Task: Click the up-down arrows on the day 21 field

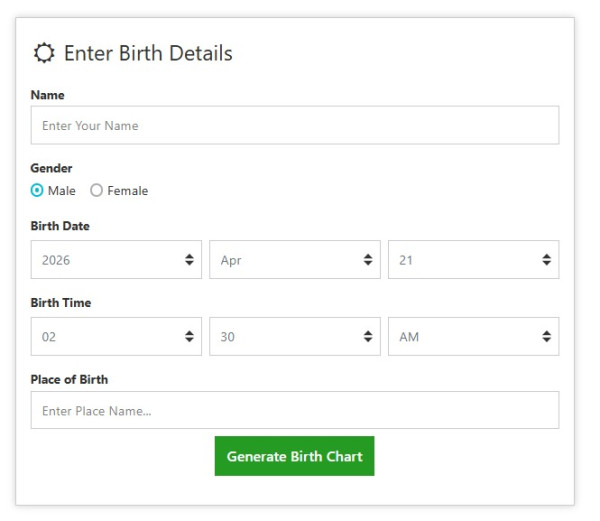Action: tap(546, 260)
